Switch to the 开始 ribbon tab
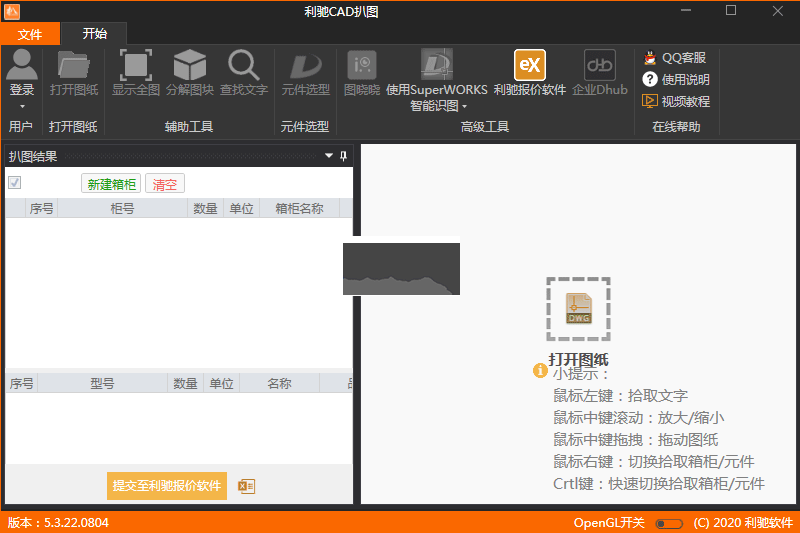Image resolution: width=800 pixels, height=533 pixels. [x=95, y=33]
